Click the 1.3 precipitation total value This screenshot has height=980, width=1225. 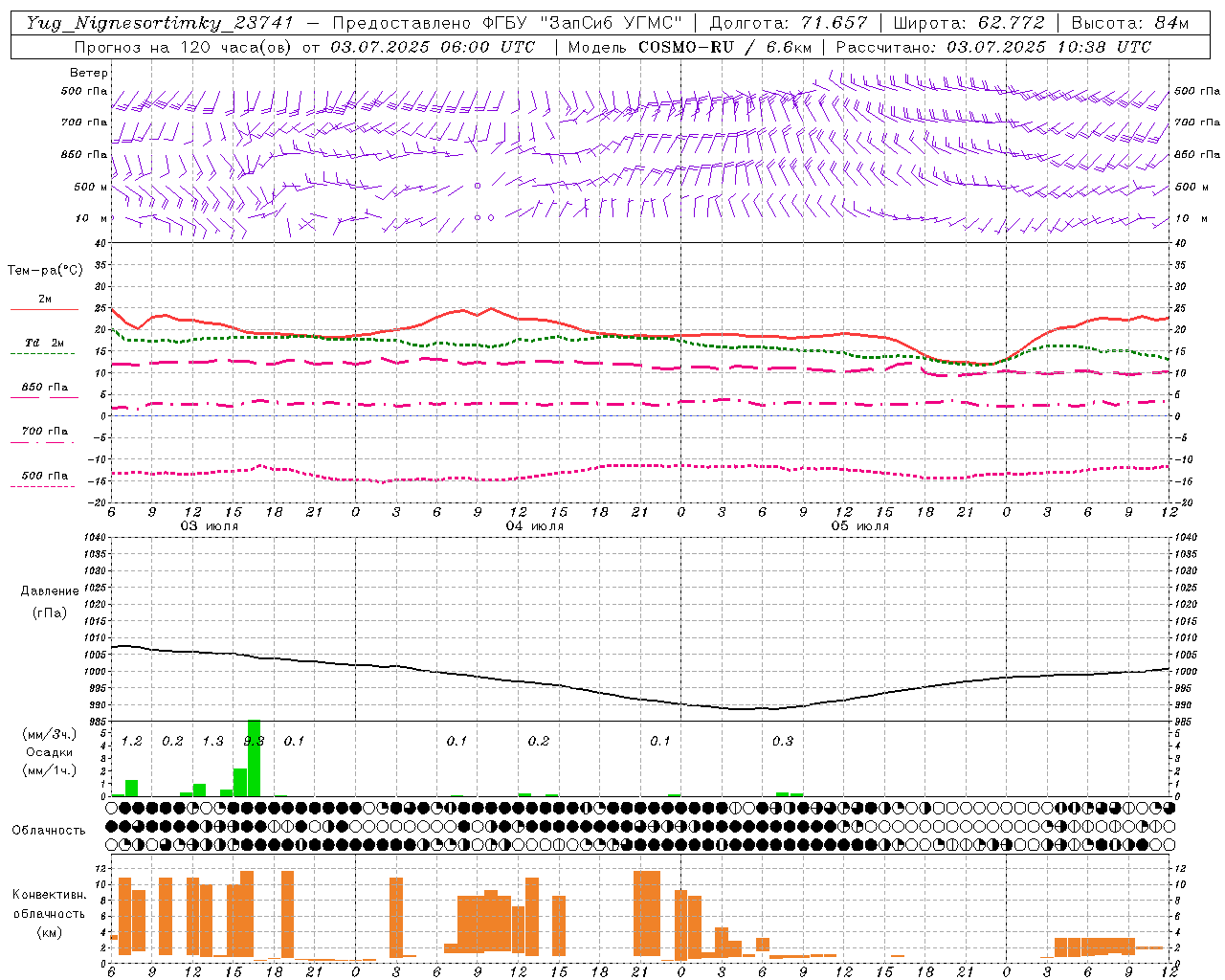tap(212, 741)
